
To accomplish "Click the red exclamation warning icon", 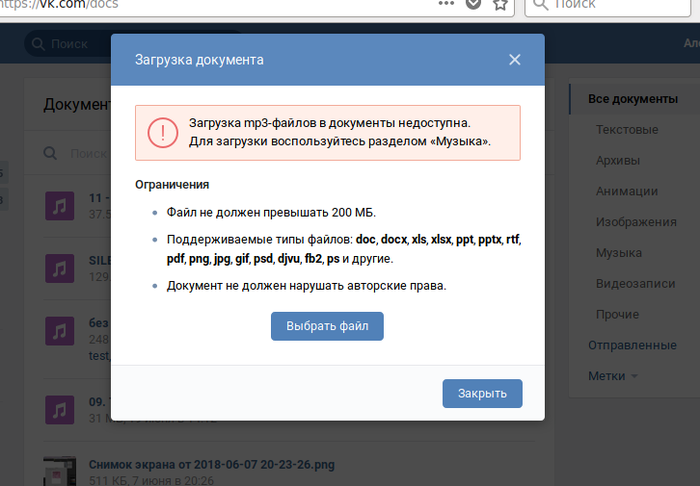I will tap(162, 133).
